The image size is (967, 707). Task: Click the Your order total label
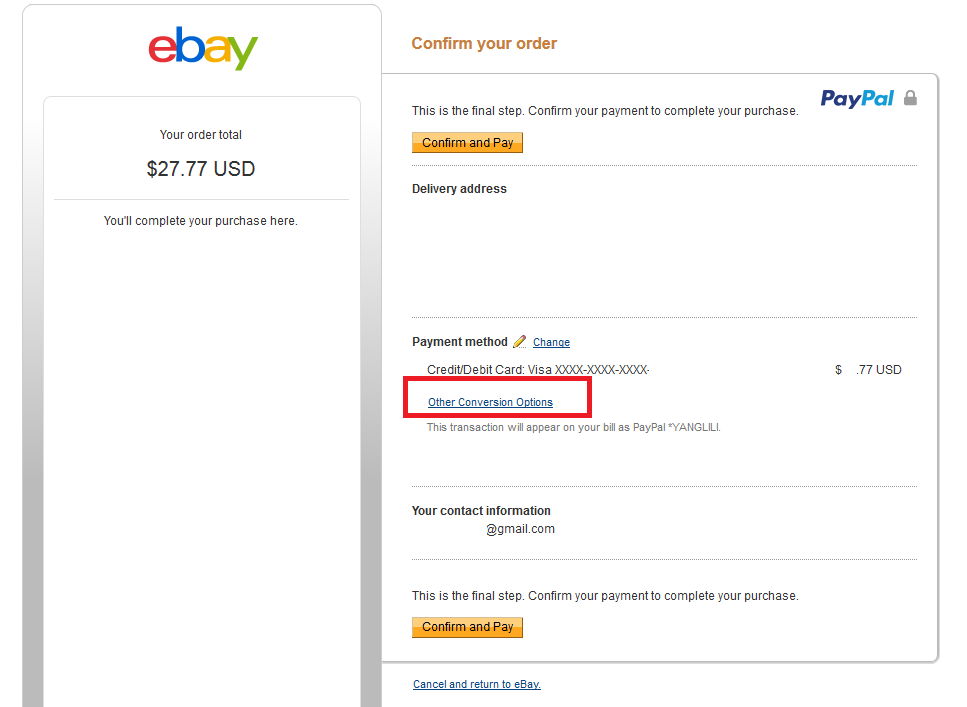[x=201, y=134]
